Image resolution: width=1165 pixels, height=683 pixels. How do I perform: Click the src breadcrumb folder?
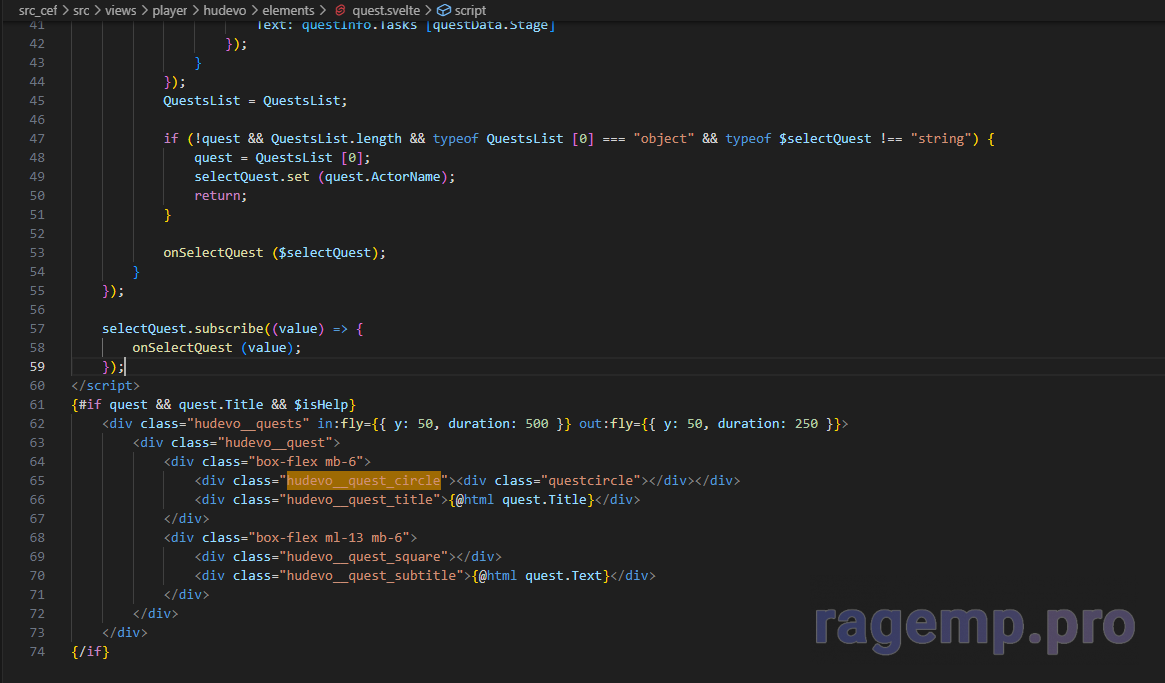point(81,10)
